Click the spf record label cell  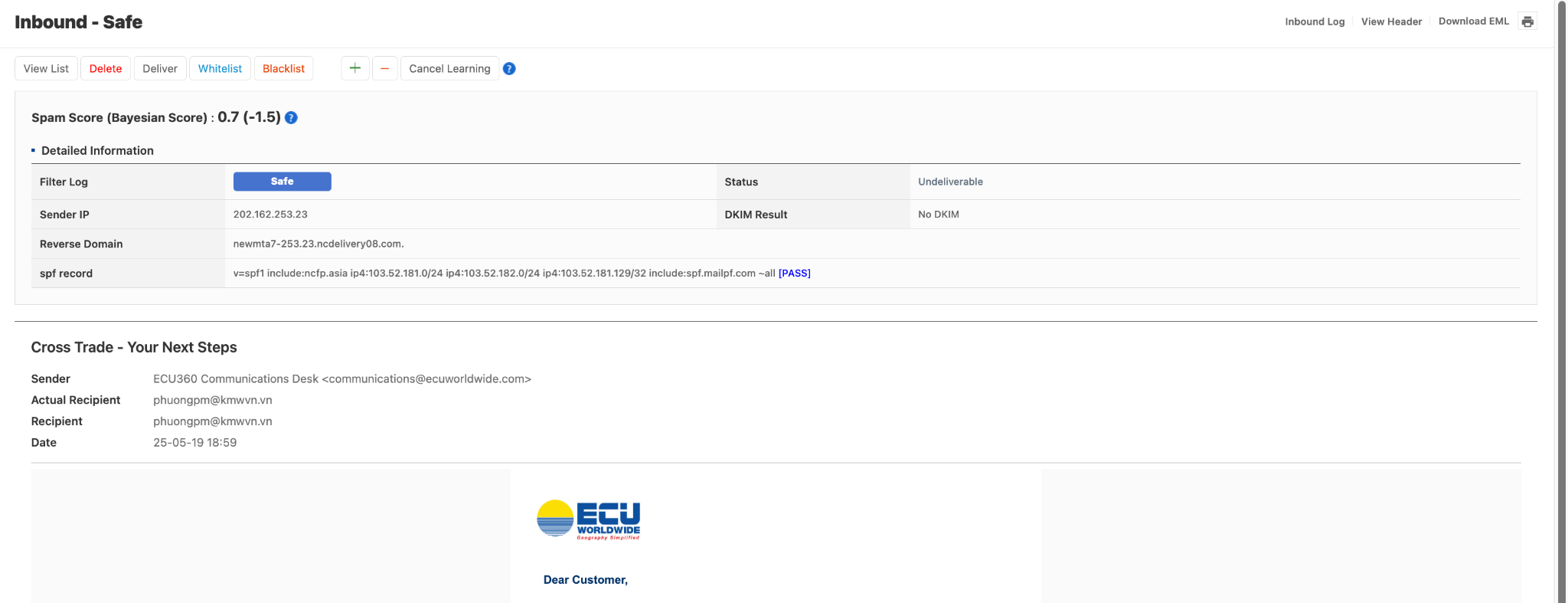click(x=128, y=274)
